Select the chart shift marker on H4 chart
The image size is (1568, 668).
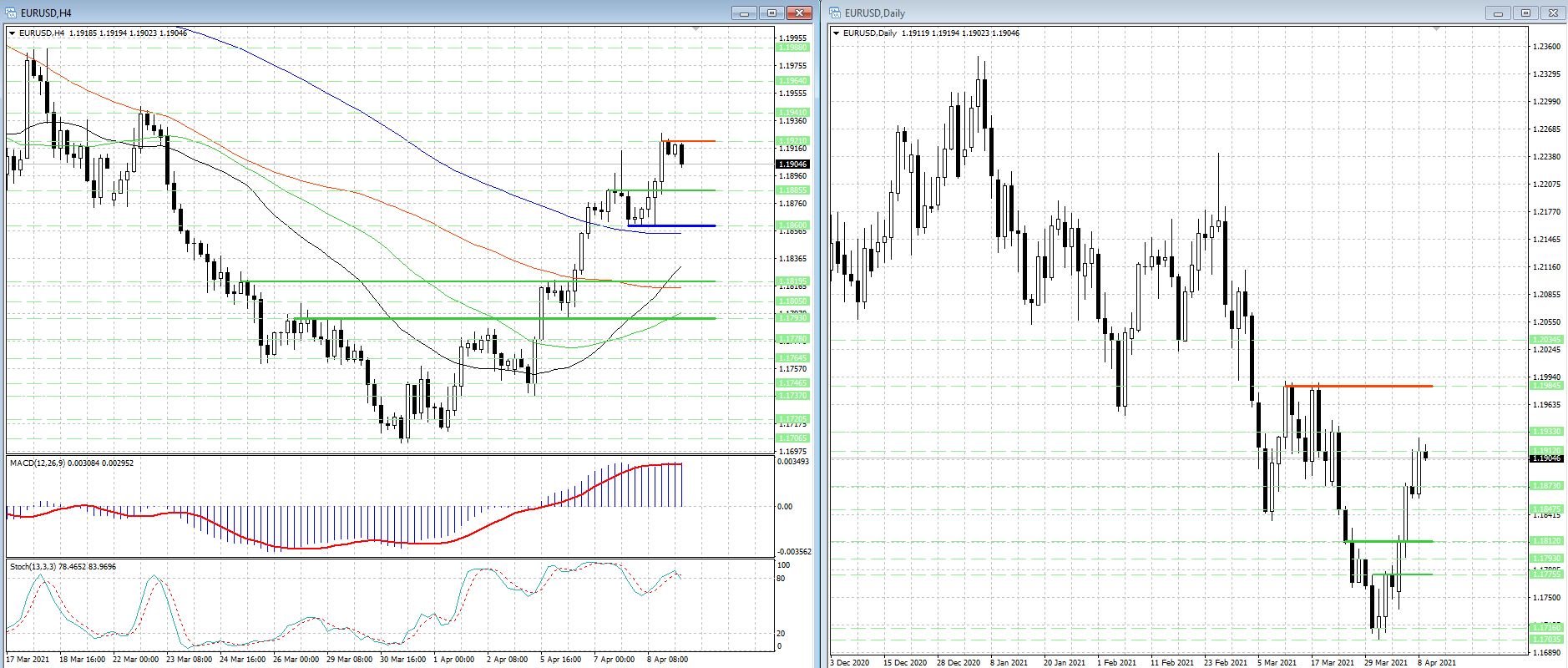click(x=696, y=29)
